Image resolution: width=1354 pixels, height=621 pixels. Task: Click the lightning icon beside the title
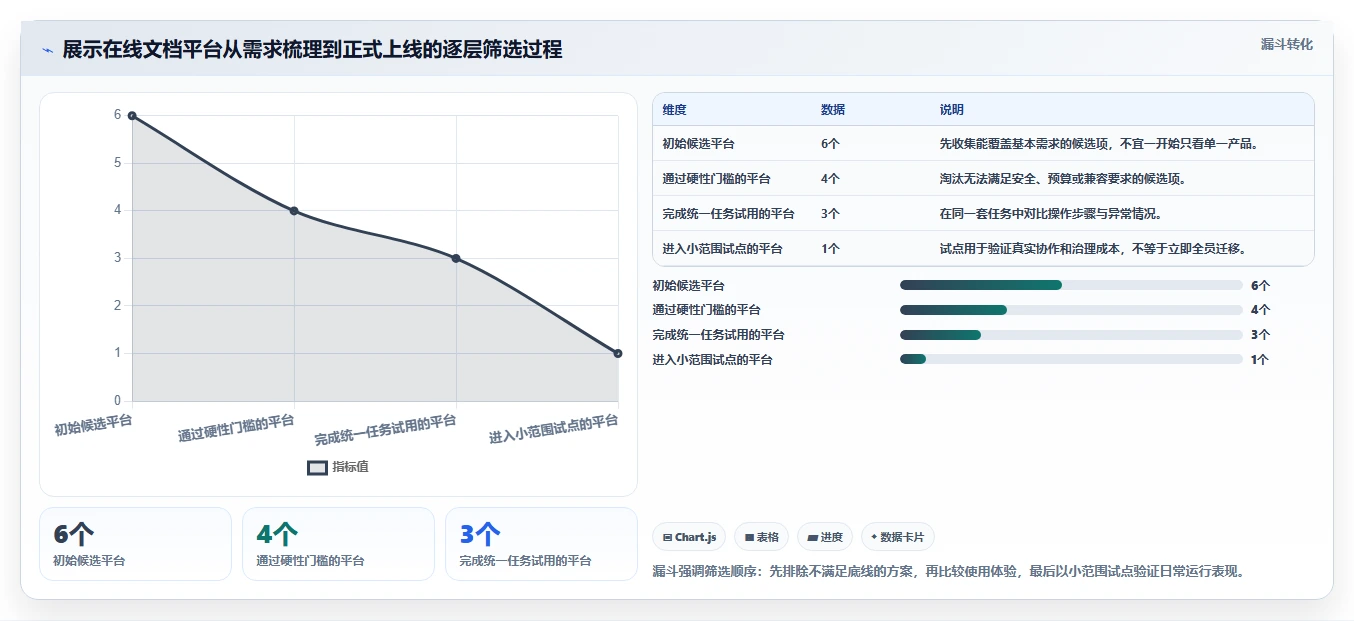[47, 50]
